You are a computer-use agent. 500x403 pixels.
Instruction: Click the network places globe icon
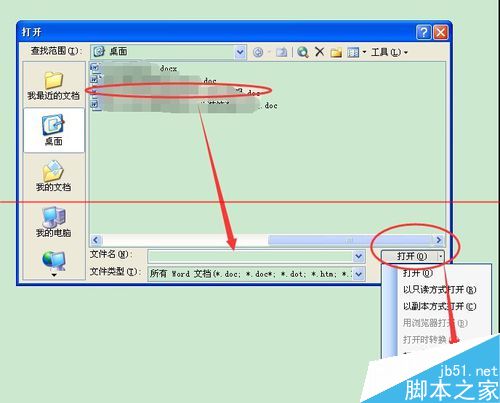pos(54,260)
